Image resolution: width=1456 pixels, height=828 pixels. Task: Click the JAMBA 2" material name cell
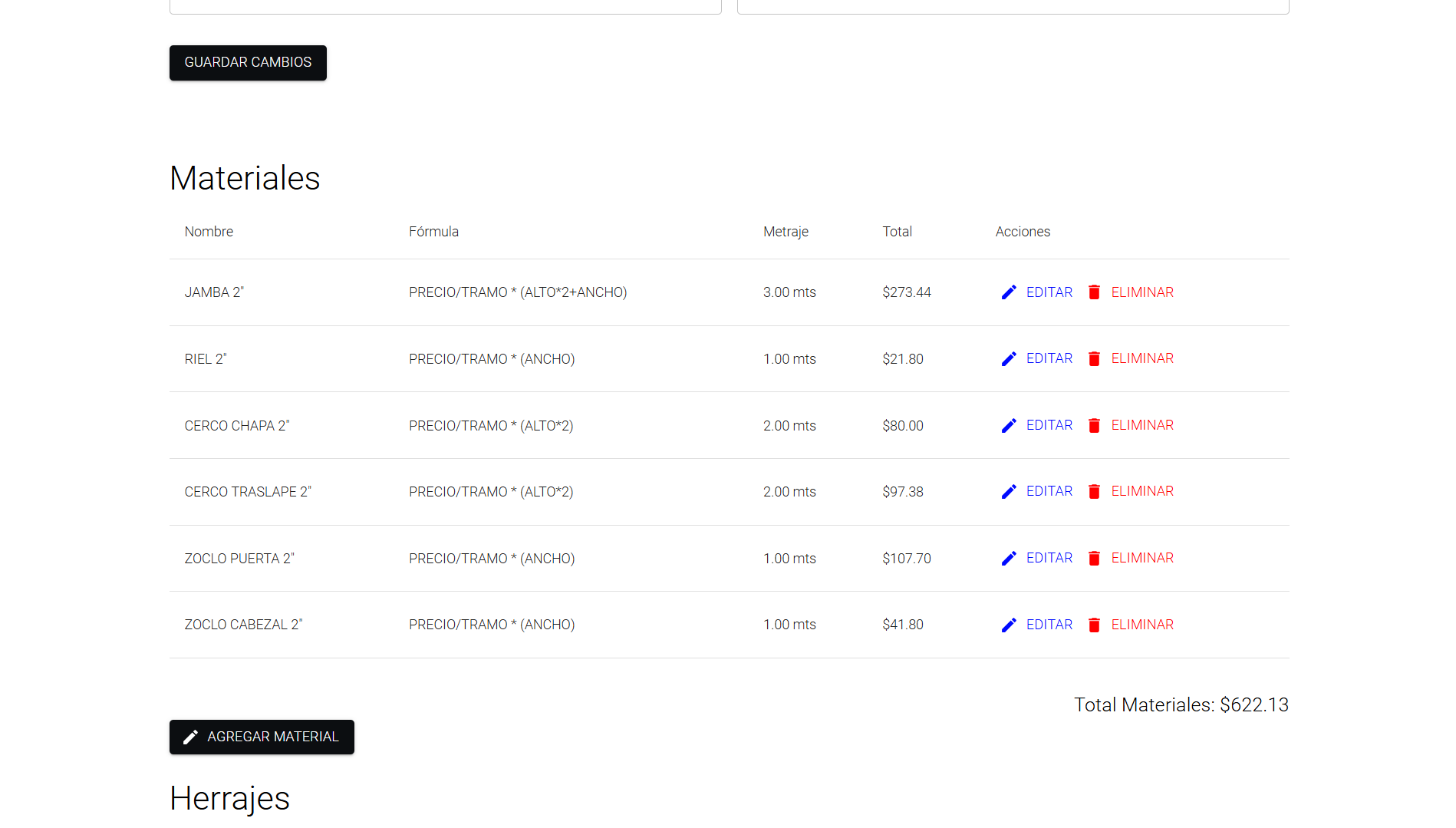point(214,292)
